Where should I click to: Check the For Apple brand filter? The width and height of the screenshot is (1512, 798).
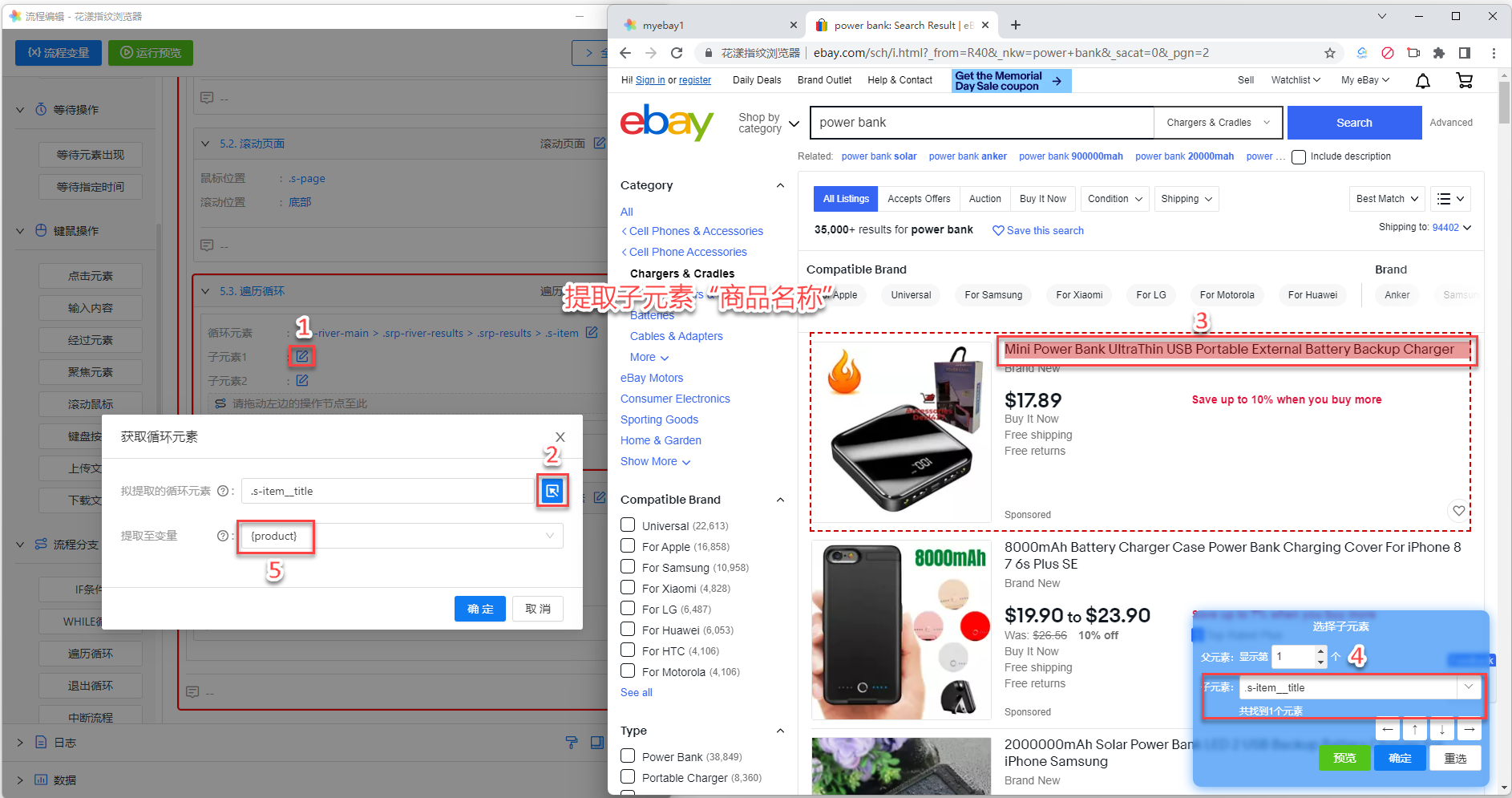[628, 546]
